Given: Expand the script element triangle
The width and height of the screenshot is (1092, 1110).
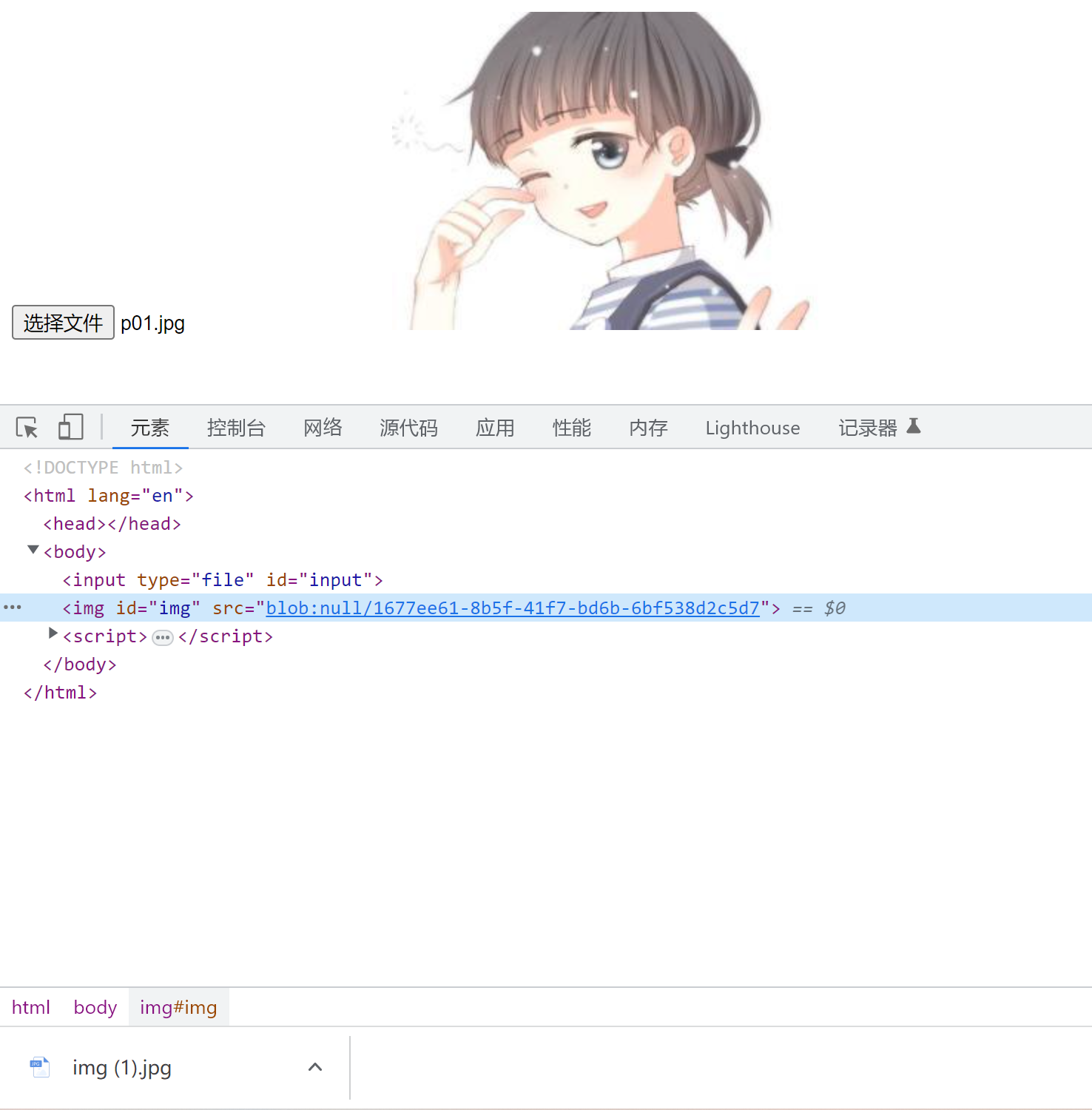Looking at the screenshot, I should (x=53, y=633).
